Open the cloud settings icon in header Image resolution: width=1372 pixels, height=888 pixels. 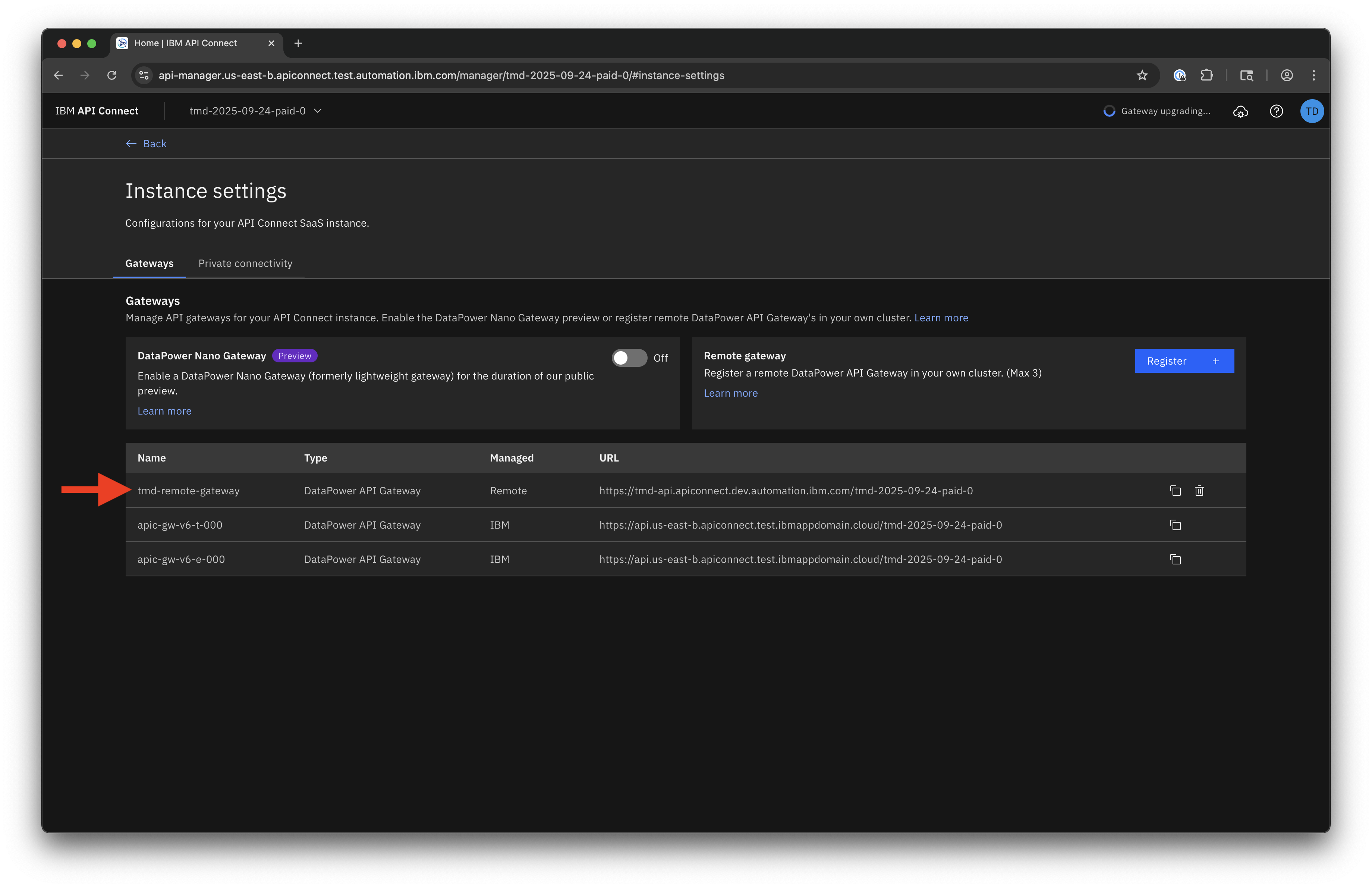[1240, 111]
